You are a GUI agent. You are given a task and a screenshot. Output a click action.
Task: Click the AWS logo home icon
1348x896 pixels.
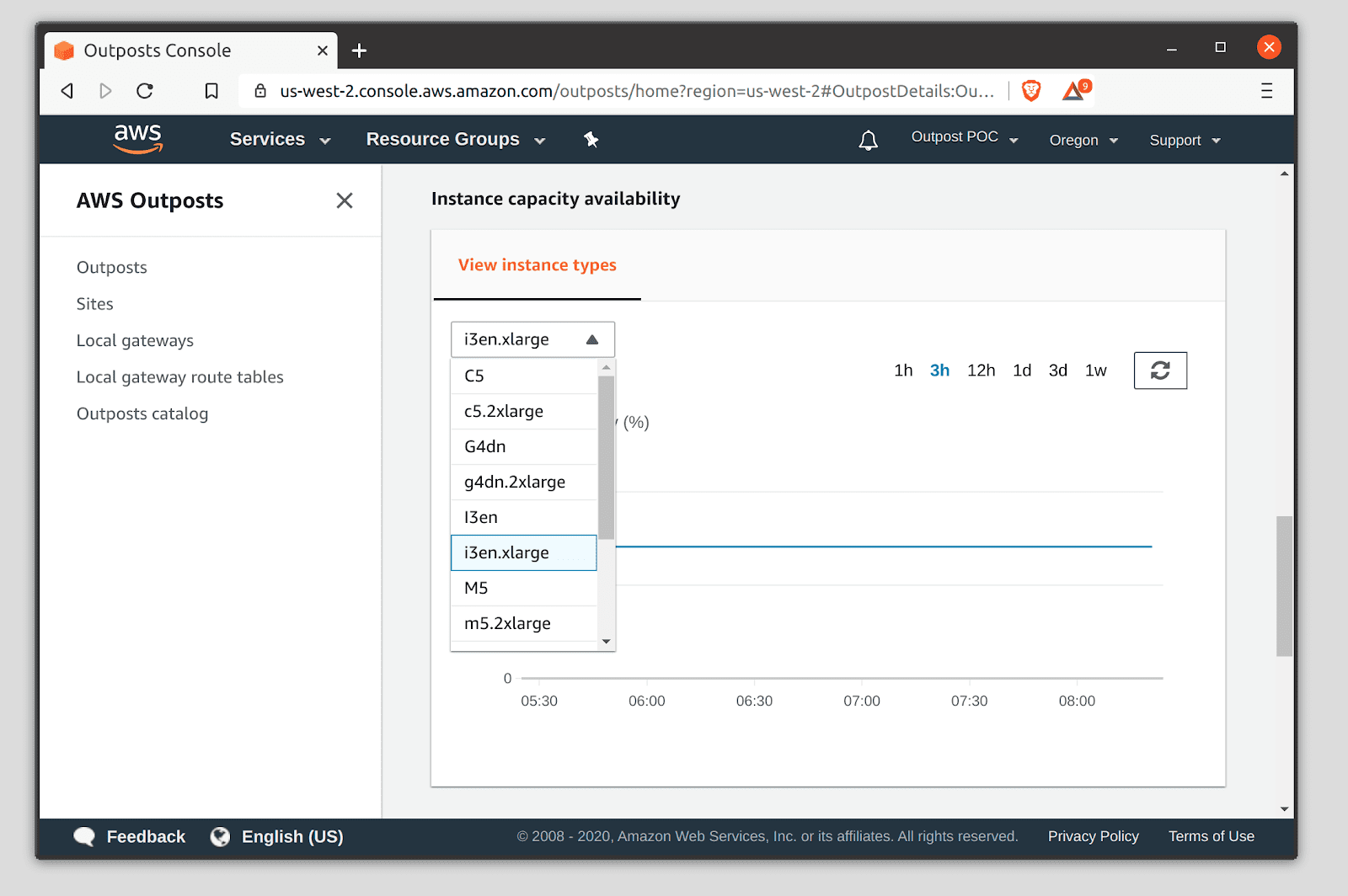tap(138, 139)
